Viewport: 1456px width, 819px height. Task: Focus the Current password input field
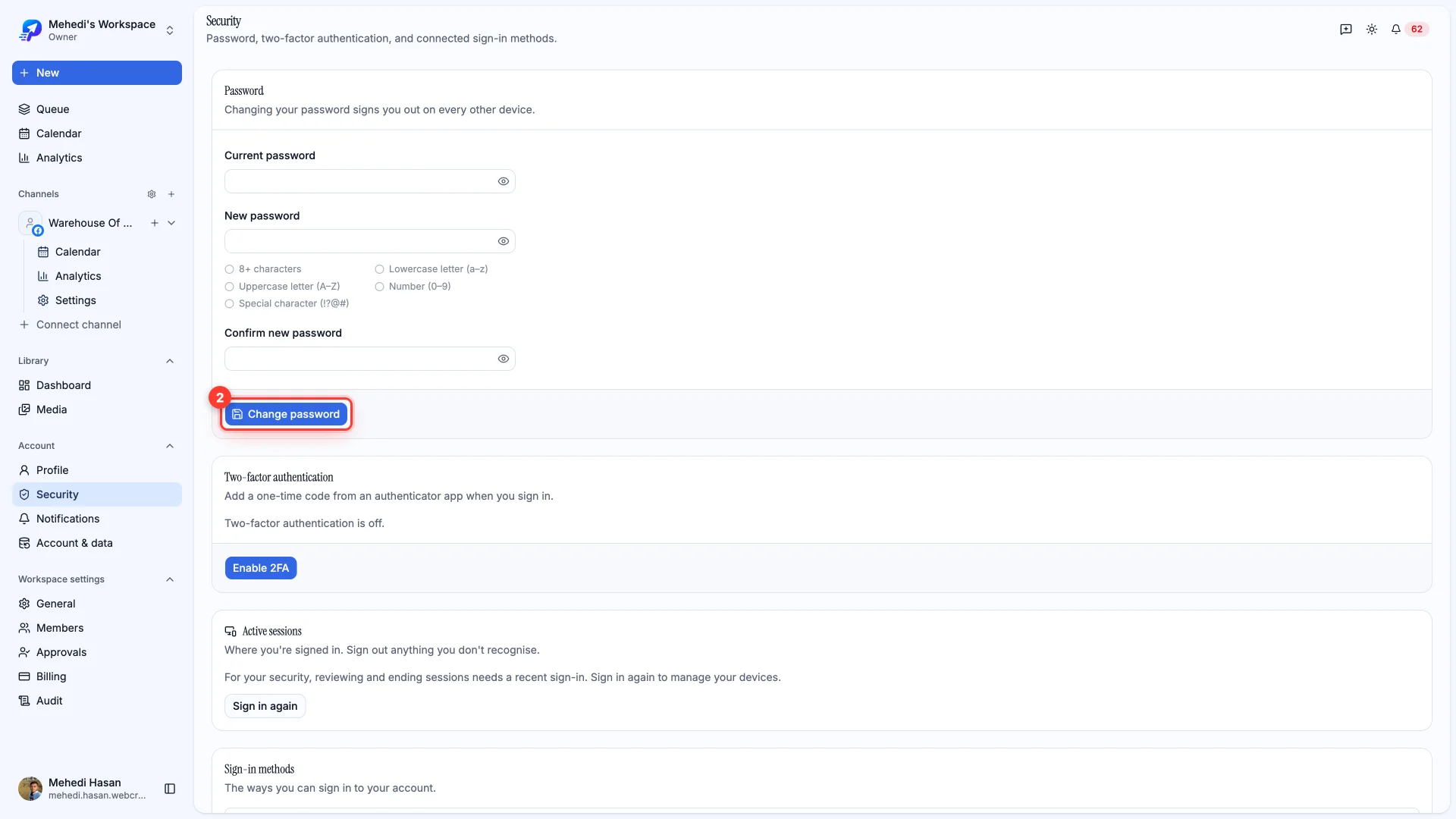(370, 181)
